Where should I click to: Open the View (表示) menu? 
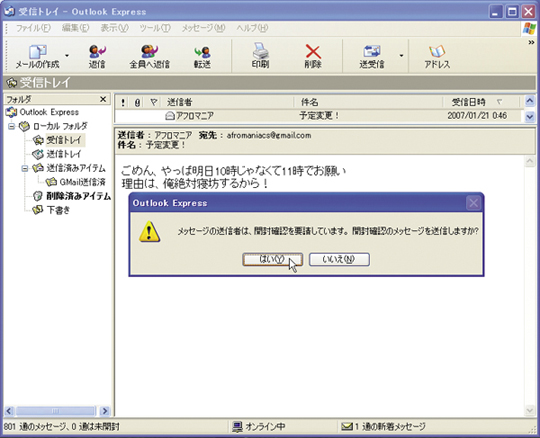tap(114, 28)
